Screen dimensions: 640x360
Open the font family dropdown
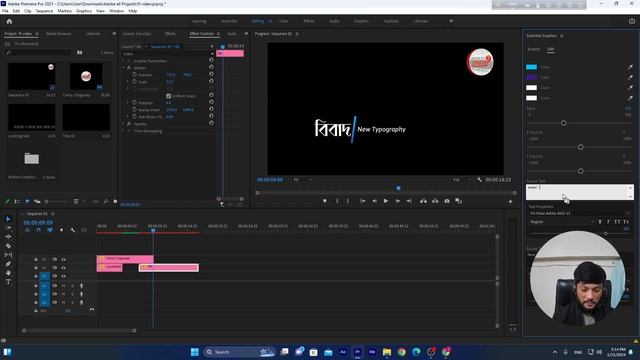pyautogui.click(x=580, y=213)
